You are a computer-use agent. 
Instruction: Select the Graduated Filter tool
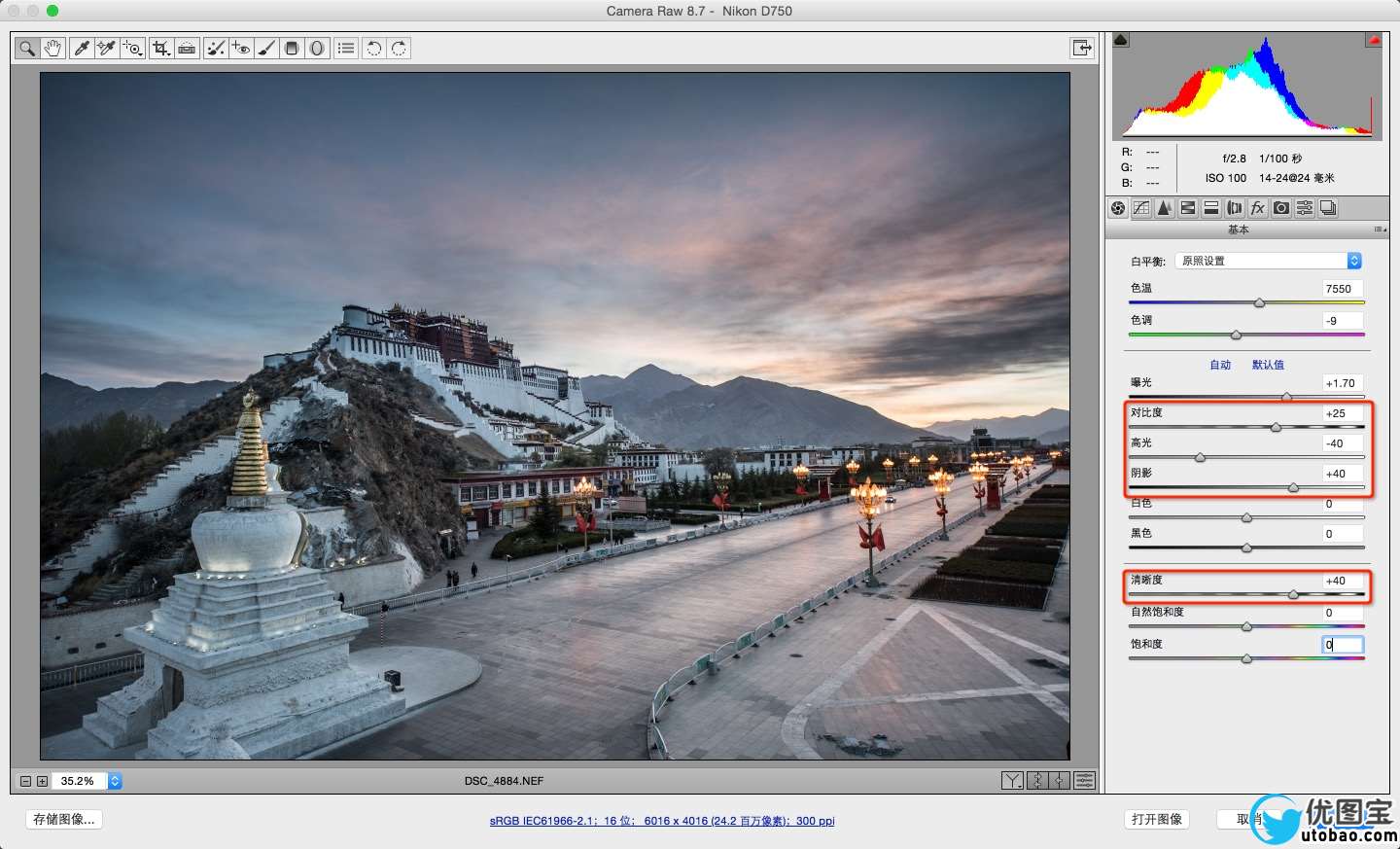tap(292, 48)
